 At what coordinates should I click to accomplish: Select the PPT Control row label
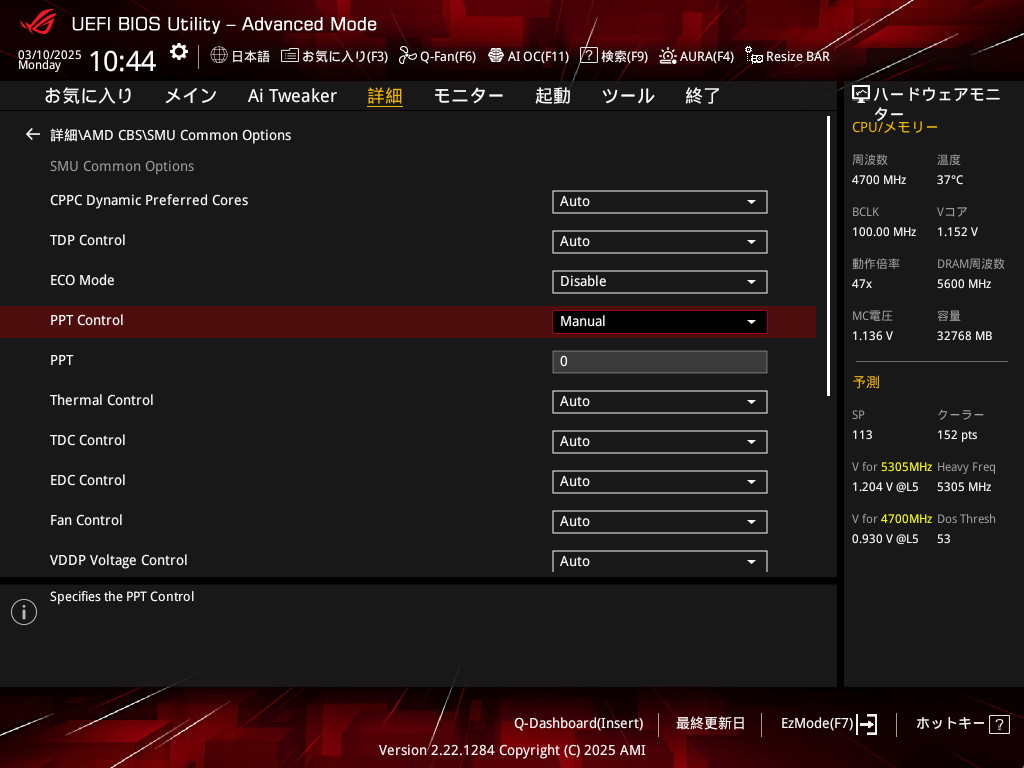point(87,320)
